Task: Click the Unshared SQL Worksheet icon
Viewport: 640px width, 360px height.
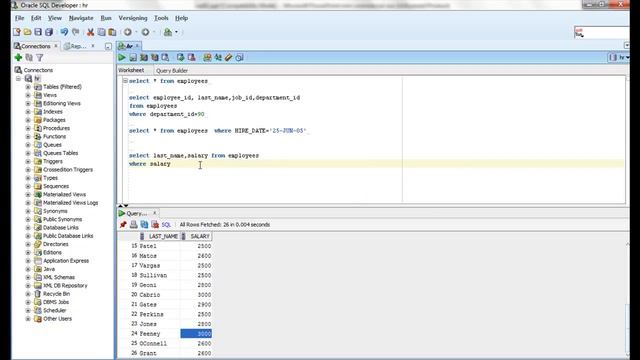Action: [207, 58]
